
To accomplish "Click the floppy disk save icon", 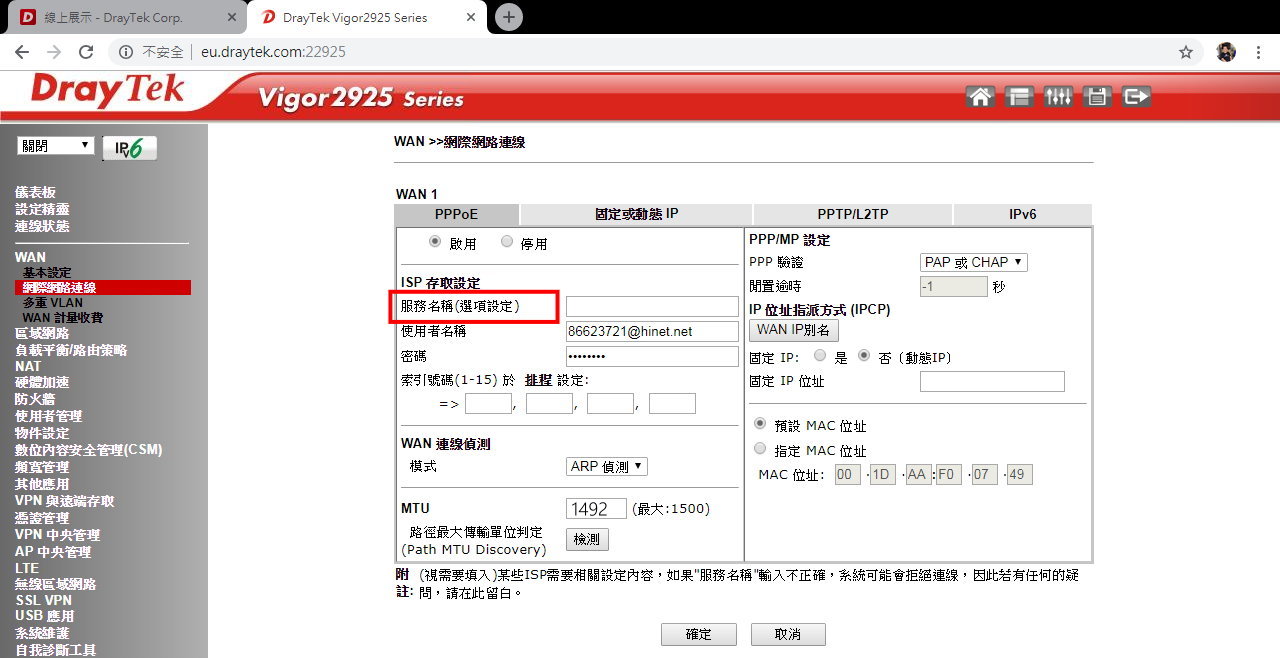I will 1097,97.
